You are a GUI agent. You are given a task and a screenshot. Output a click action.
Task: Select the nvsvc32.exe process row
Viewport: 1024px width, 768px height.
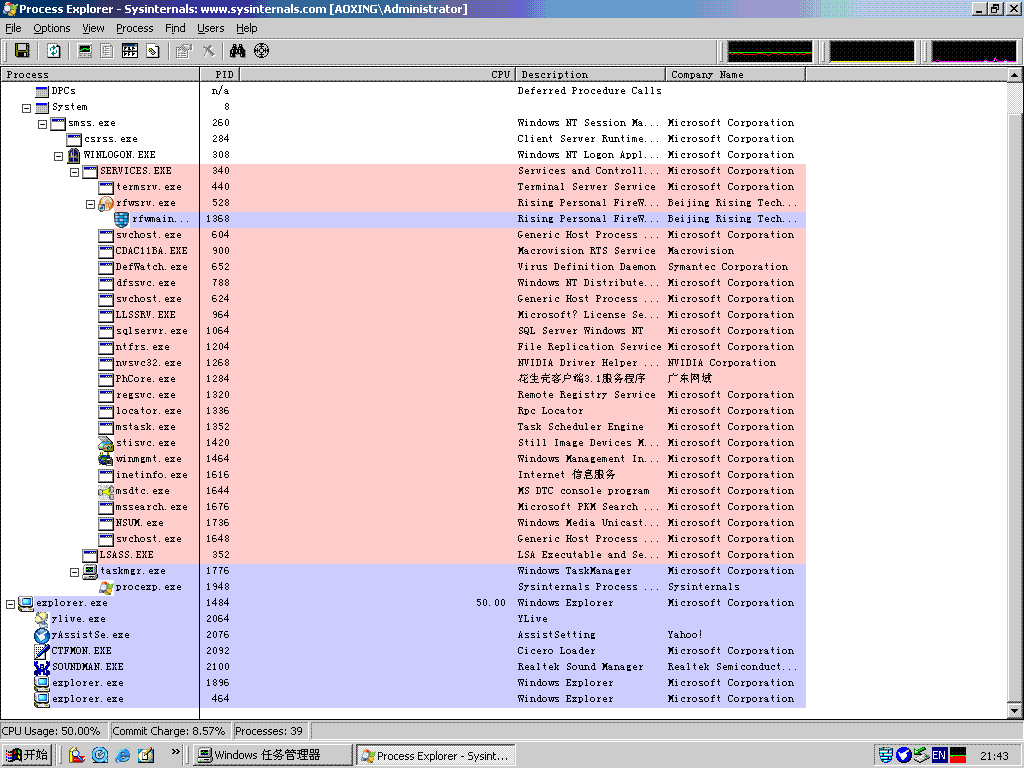click(403, 363)
